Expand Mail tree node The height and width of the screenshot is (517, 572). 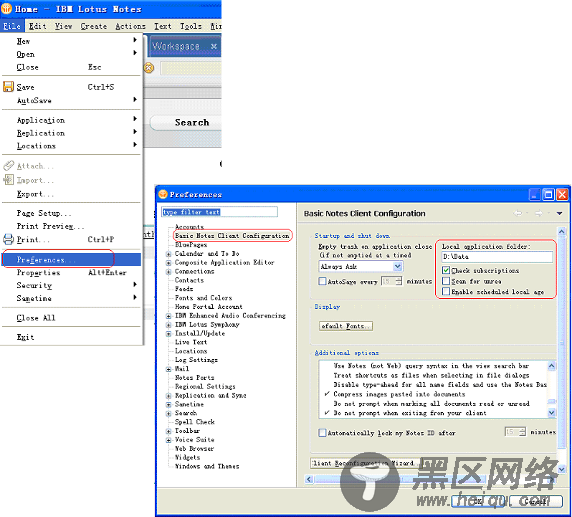click(169, 369)
